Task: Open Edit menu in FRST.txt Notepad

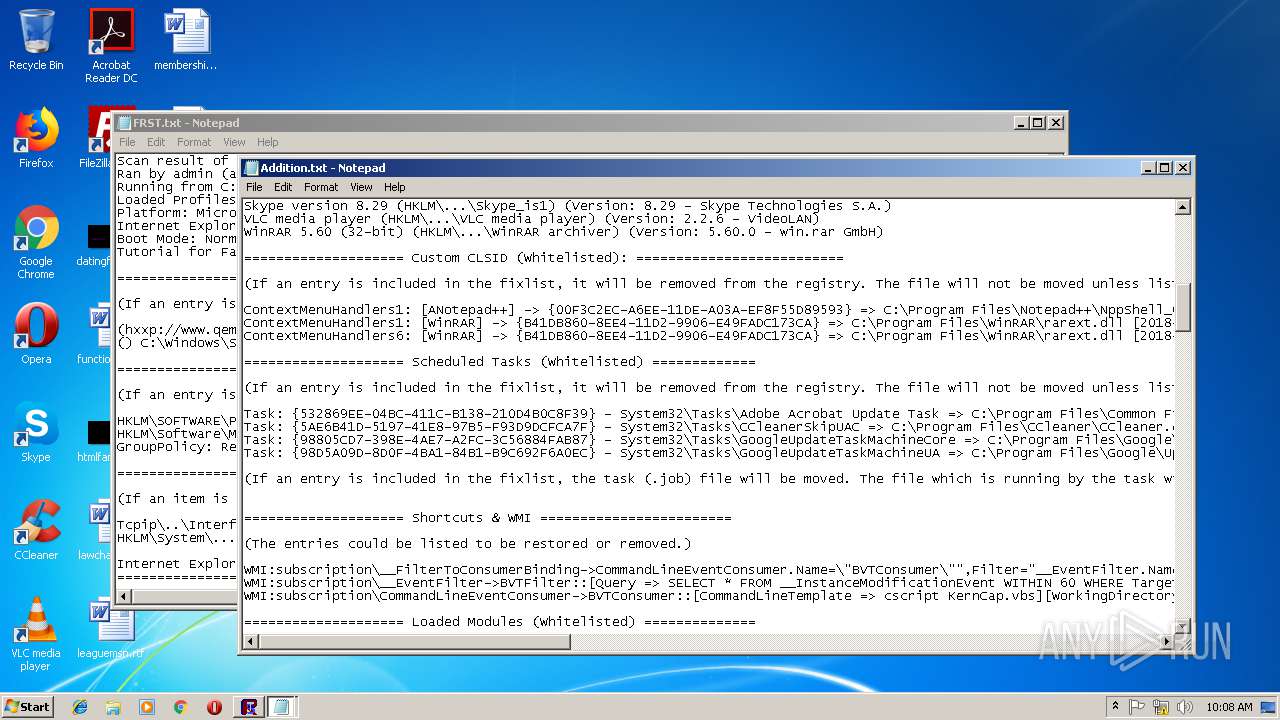Action: pos(156,142)
